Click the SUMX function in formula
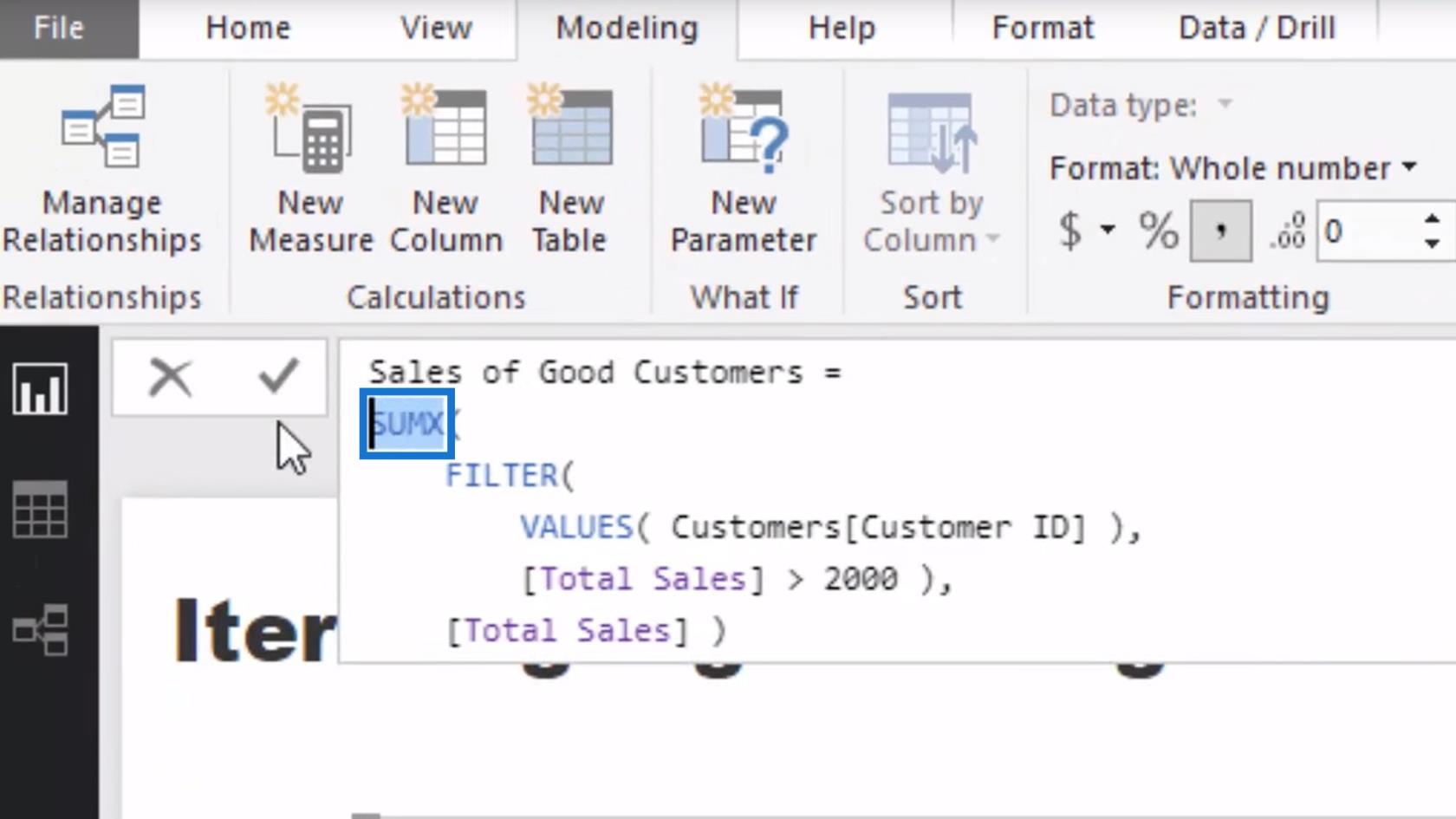This screenshot has width=1456, height=819. (x=406, y=424)
